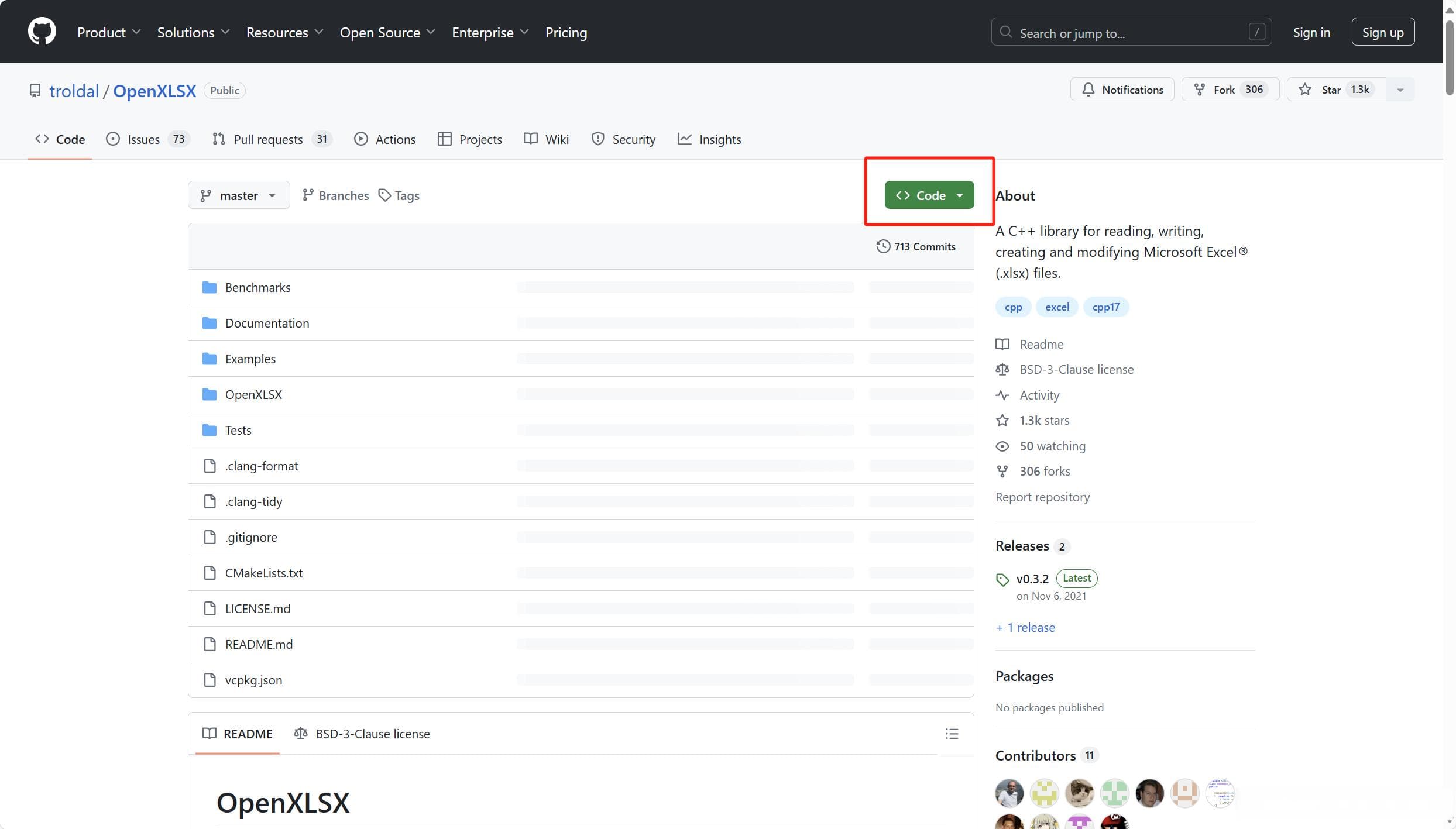Click the Documentation folder icon

(x=209, y=323)
